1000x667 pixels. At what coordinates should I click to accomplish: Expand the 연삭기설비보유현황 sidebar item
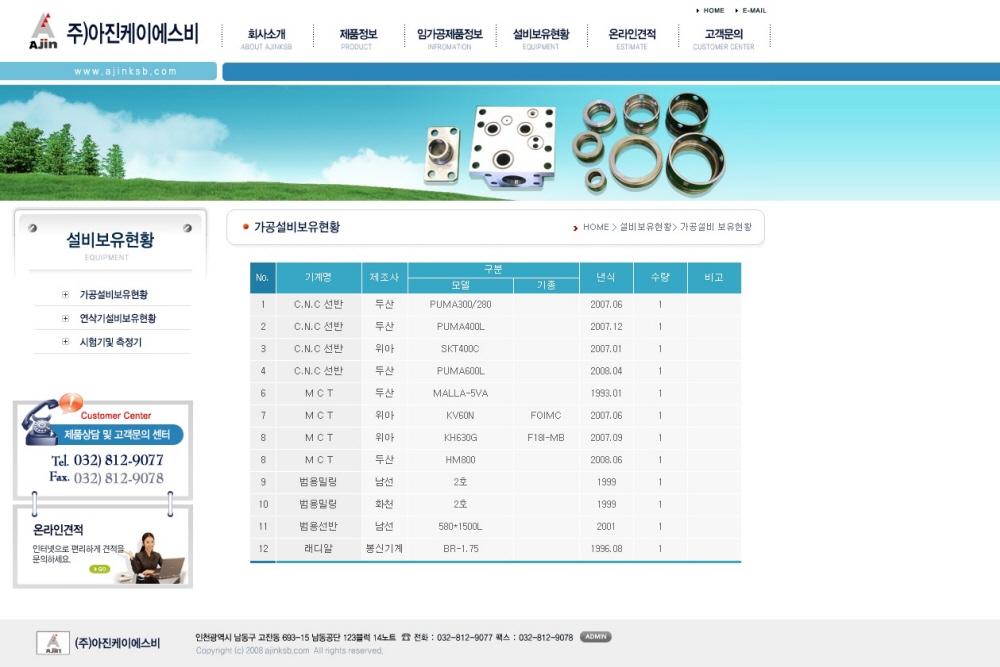[117, 319]
